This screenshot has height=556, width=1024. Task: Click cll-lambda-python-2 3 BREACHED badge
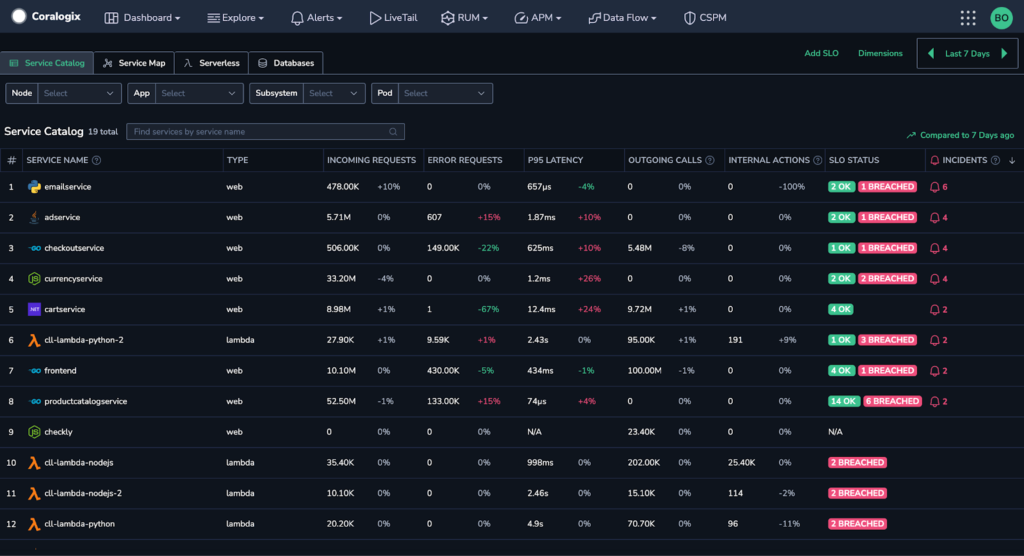pyautogui.click(x=887, y=340)
